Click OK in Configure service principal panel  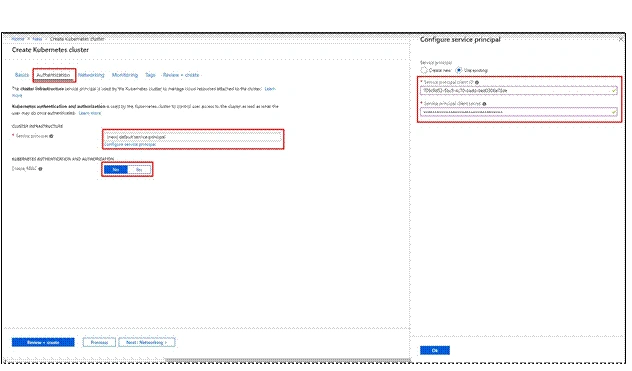pos(435,350)
